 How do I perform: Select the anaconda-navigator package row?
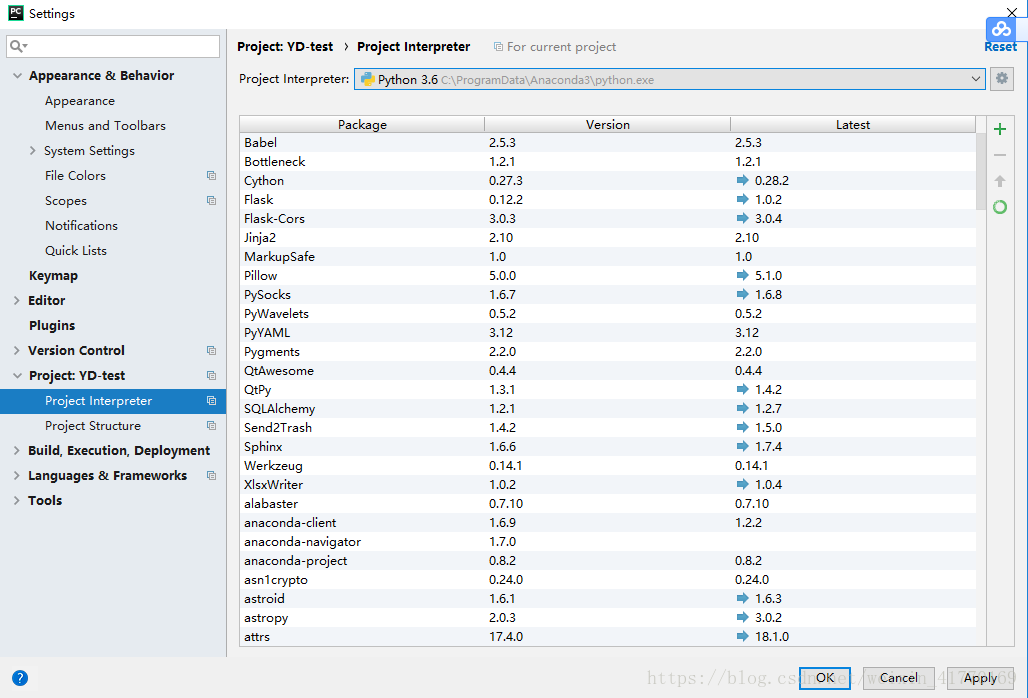point(608,541)
